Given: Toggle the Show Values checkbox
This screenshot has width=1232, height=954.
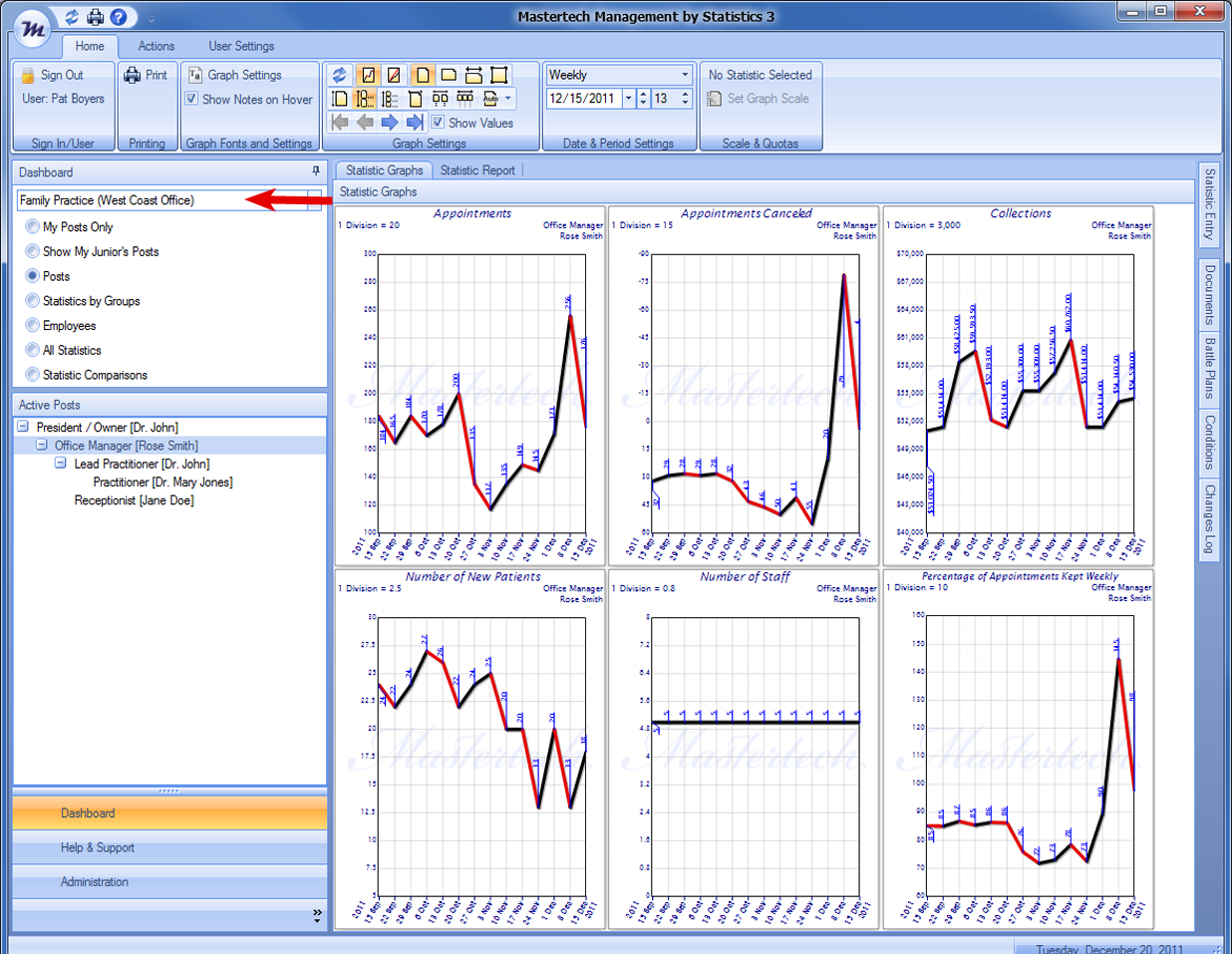Looking at the screenshot, I should coord(438,123).
